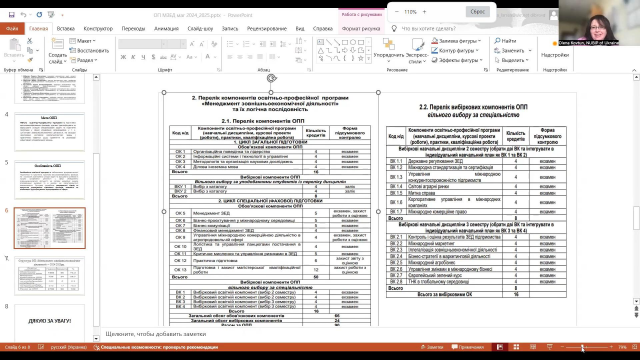Toggle Italic formatting button

pos(133,57)
